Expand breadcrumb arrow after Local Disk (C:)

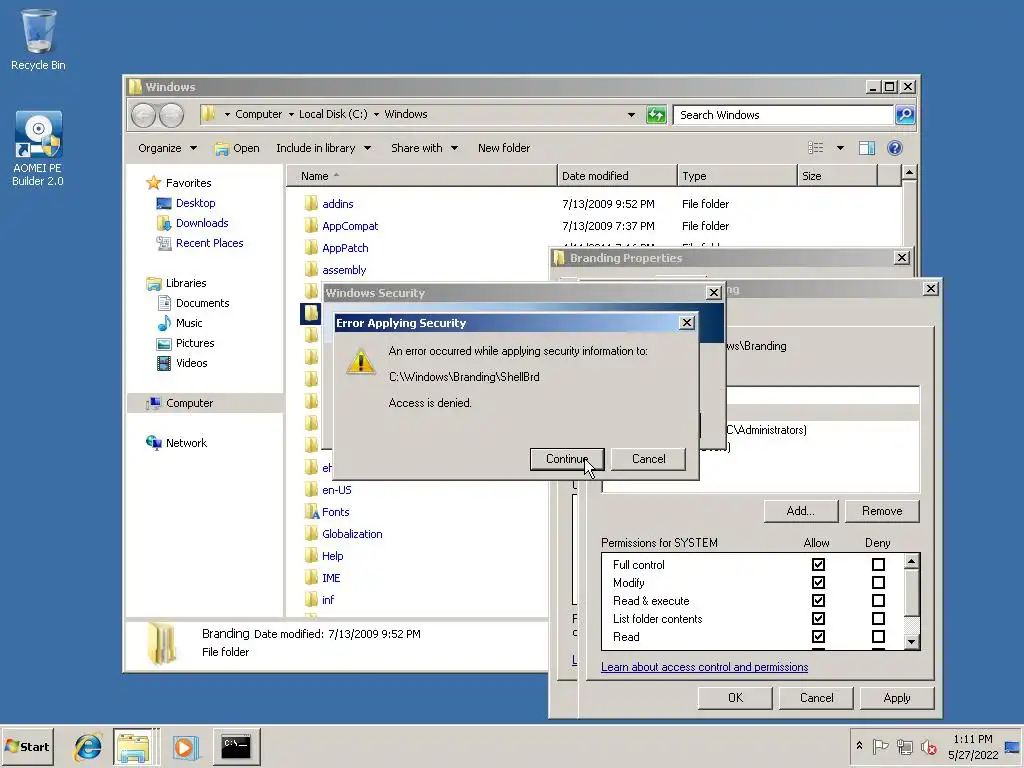click(x=376, y=114)
